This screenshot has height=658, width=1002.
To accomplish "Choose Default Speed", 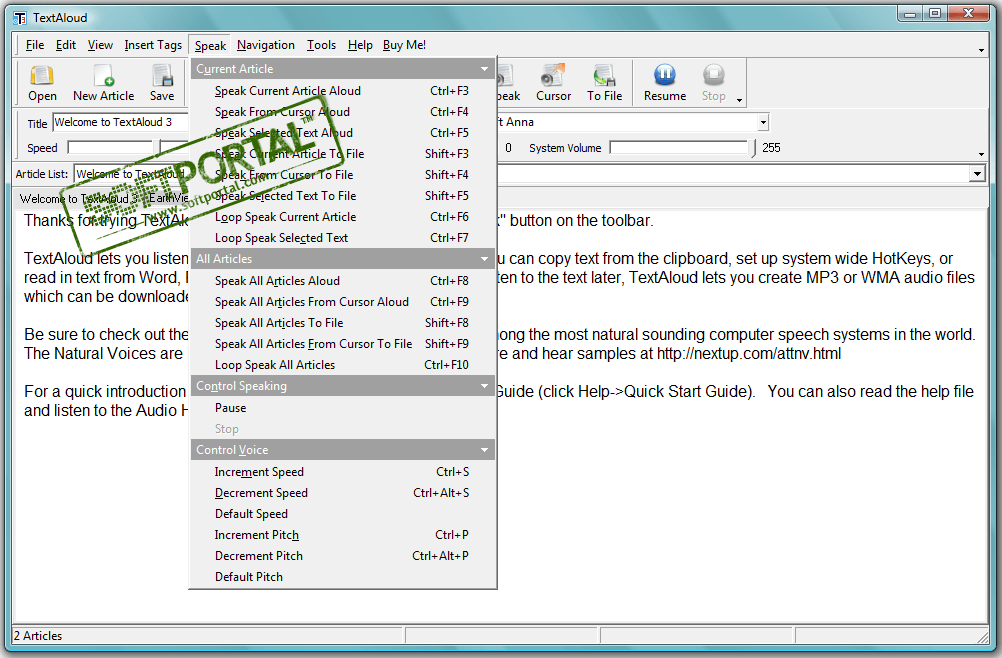I will 343,514.
